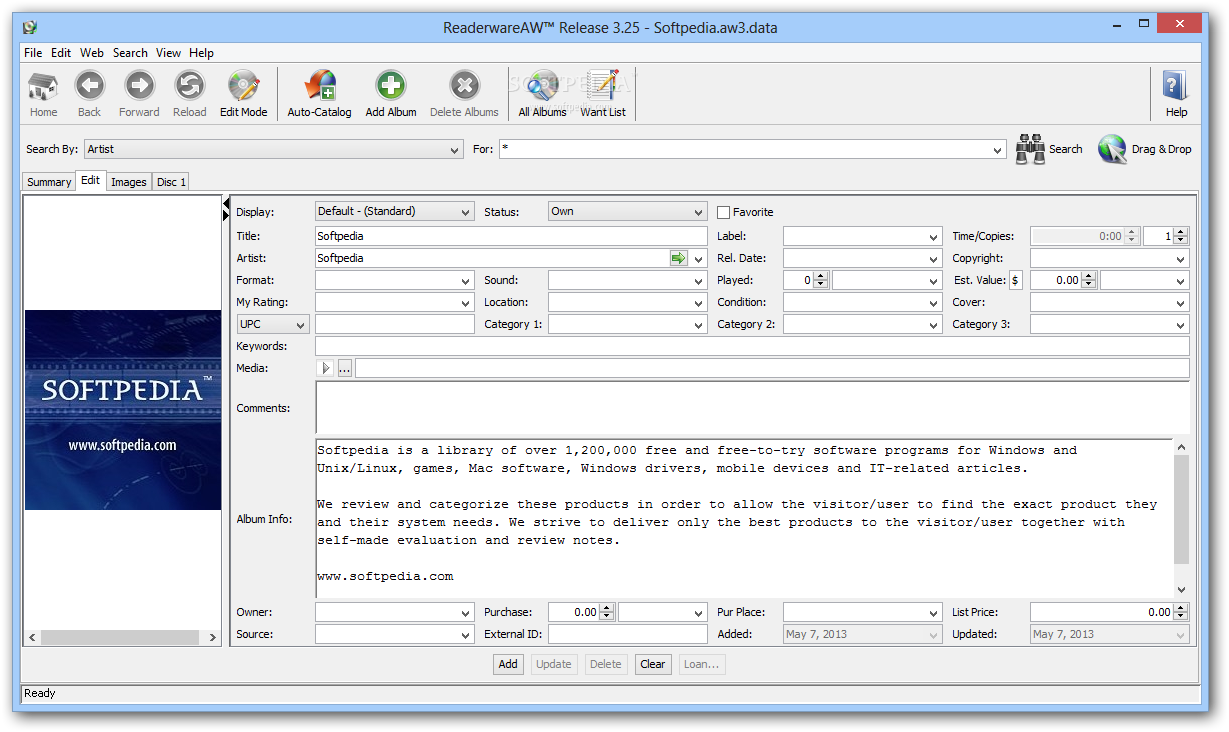Click into the List Price field
The width and height of the screenshot is (1229, 732).
(x=1103, y=612)
